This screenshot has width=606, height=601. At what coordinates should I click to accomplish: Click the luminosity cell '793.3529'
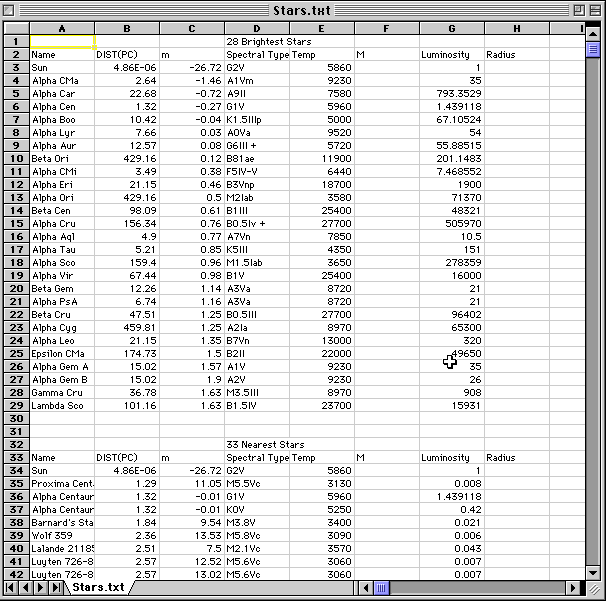(452, 94)
